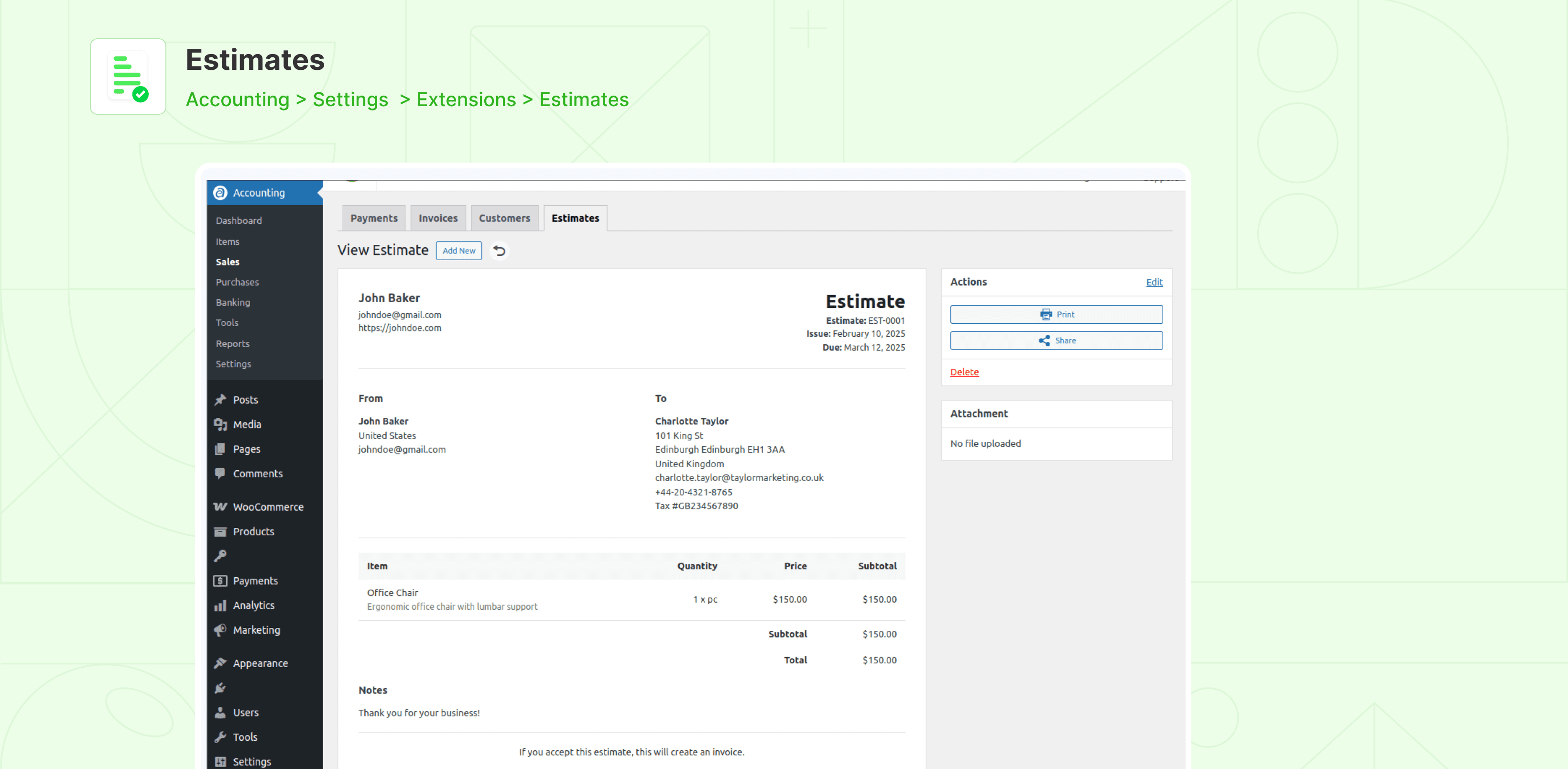
Task: Click the Pages icon in sidebar
Action: (x=220, y=449)
